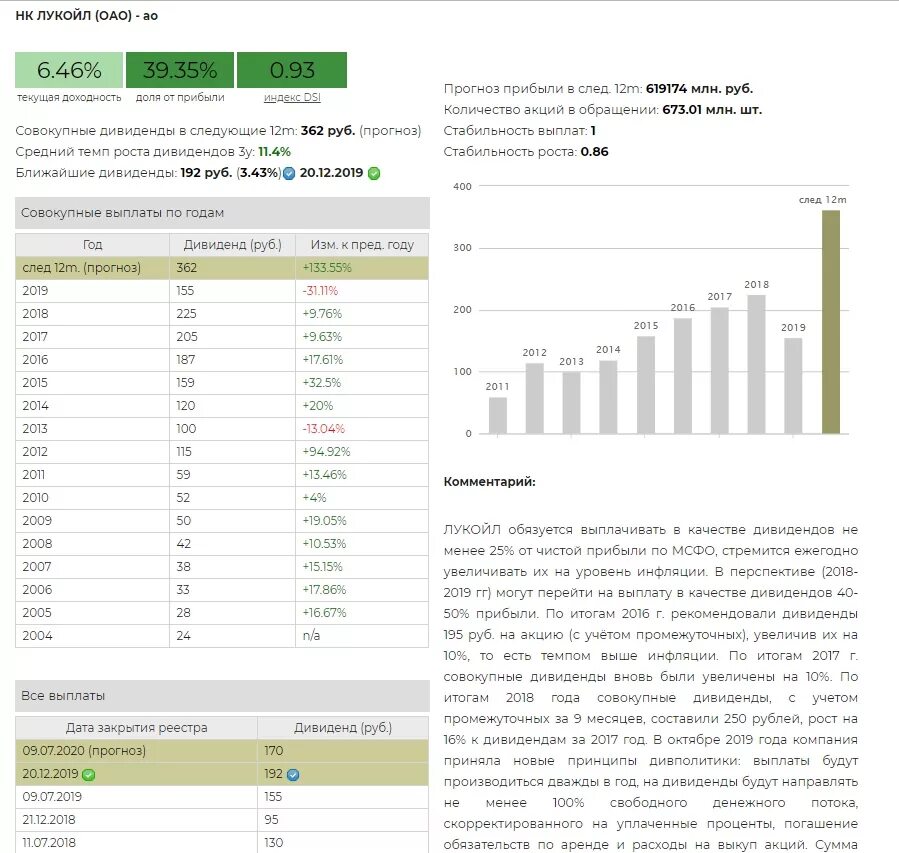Screen dimensions: 899x853
Task: Click the 673.01 млн. шт. shares value
Action: [x=712, y=109]
